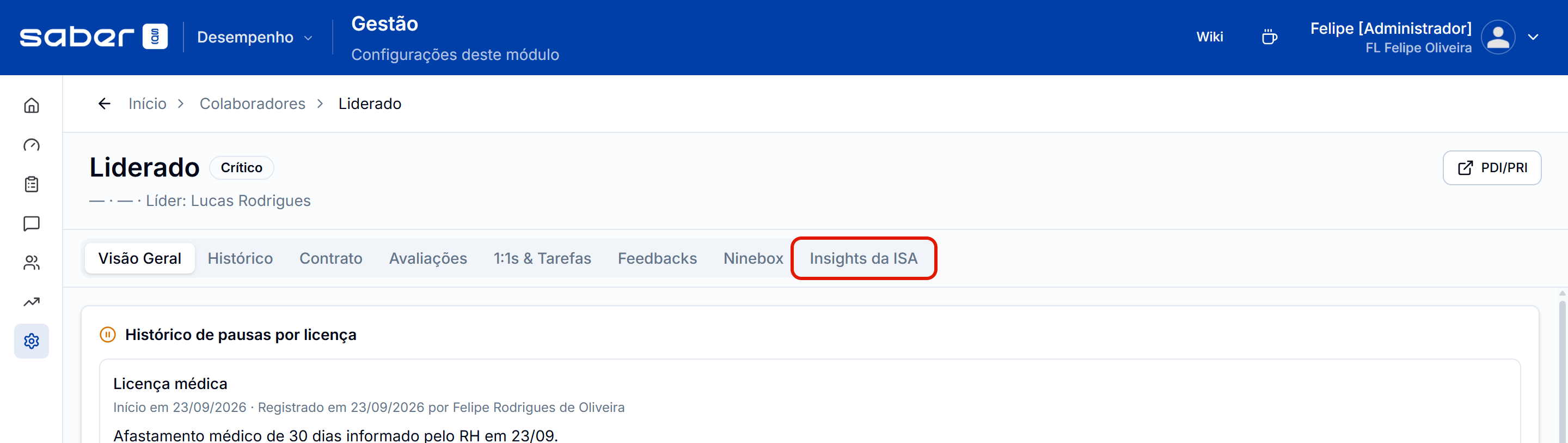Select the 1:1s & Tarefas tab
This screenshot has height=443, width=1568.
[x=542, y=258]
